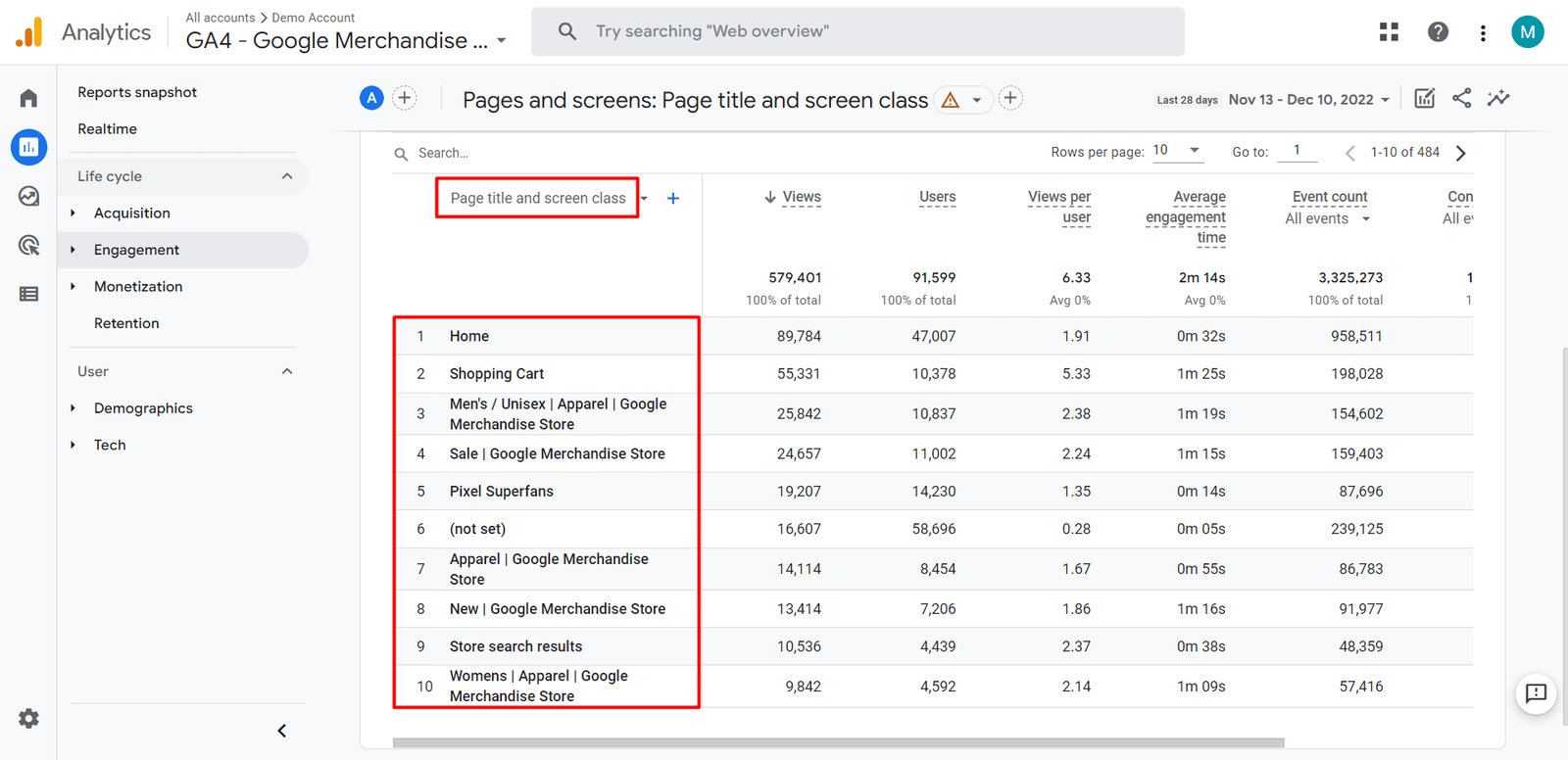Click the horizontal table scrollbar
The height and width of the screenshot is (760, 1568).
pos(838,743)
